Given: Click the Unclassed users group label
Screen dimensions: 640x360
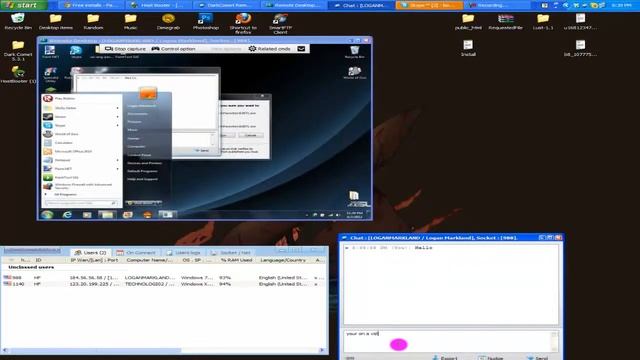Looking at the screenshot, I should coord(31,267).
